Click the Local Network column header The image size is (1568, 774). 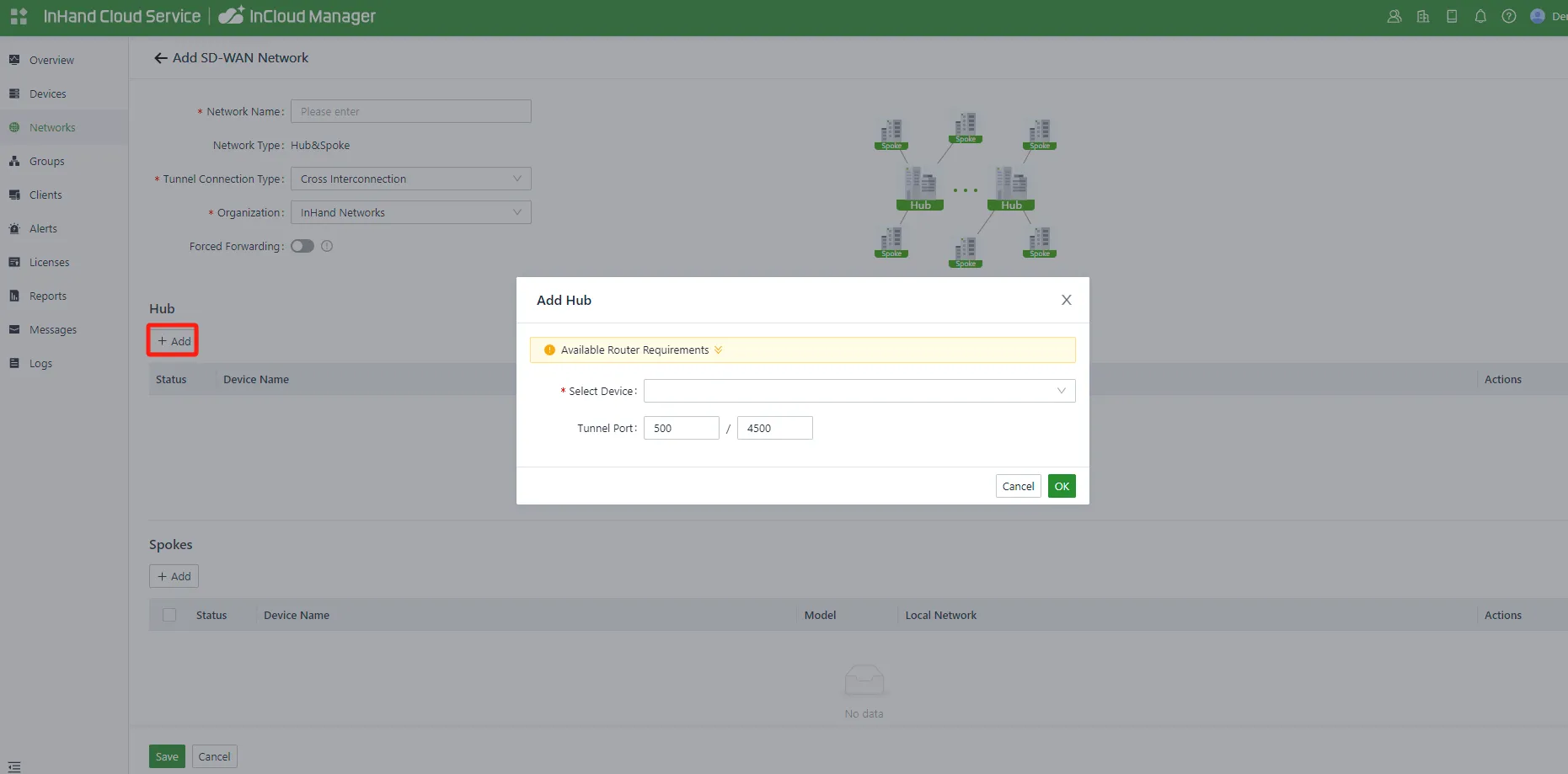941,615
